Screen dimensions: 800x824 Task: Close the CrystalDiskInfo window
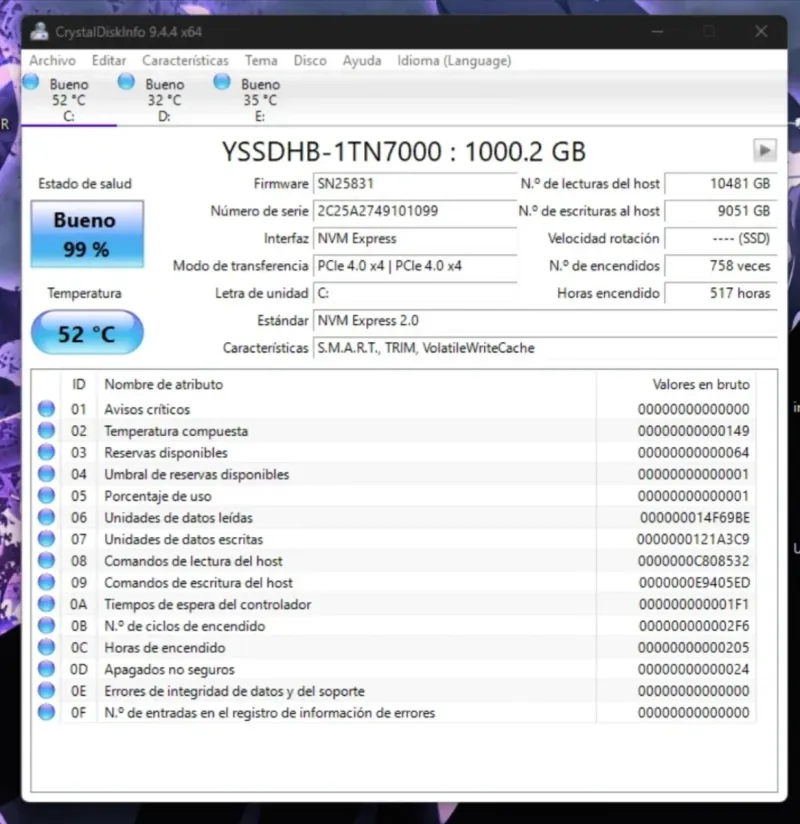coord(761,32)
